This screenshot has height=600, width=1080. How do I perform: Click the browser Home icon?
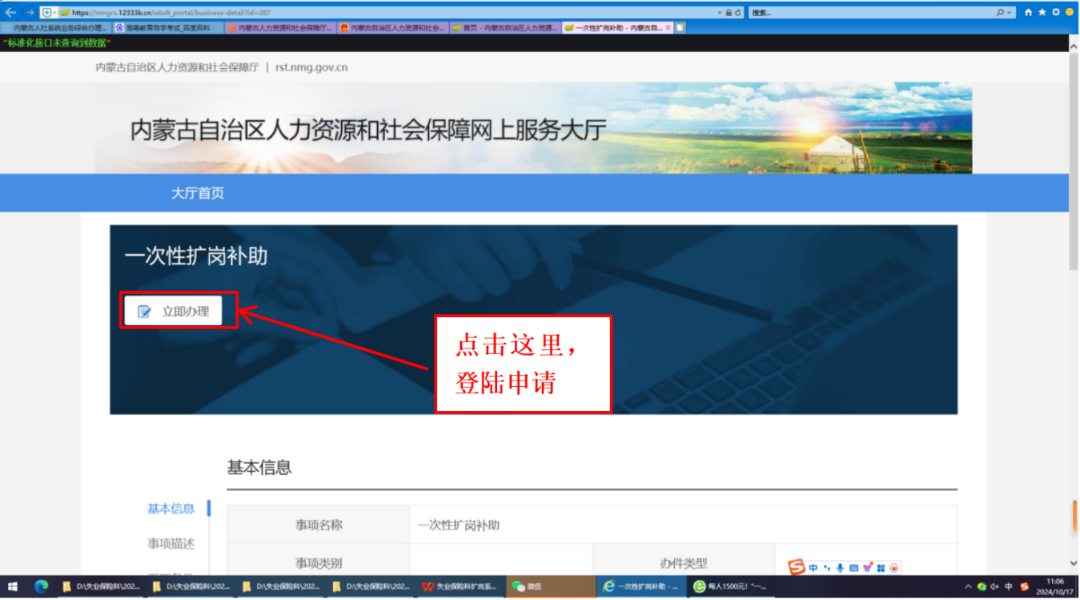1029,12
